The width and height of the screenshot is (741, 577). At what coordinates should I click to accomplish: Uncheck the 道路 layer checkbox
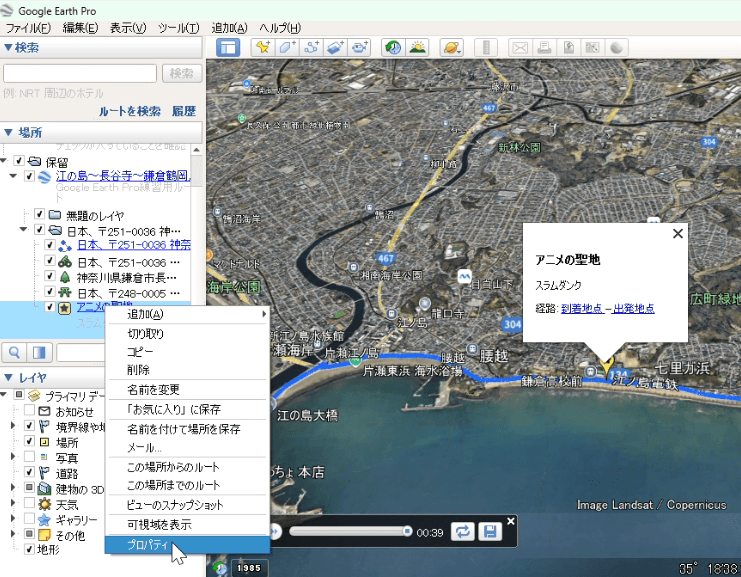pyautogui.click(x=29, y=472)
